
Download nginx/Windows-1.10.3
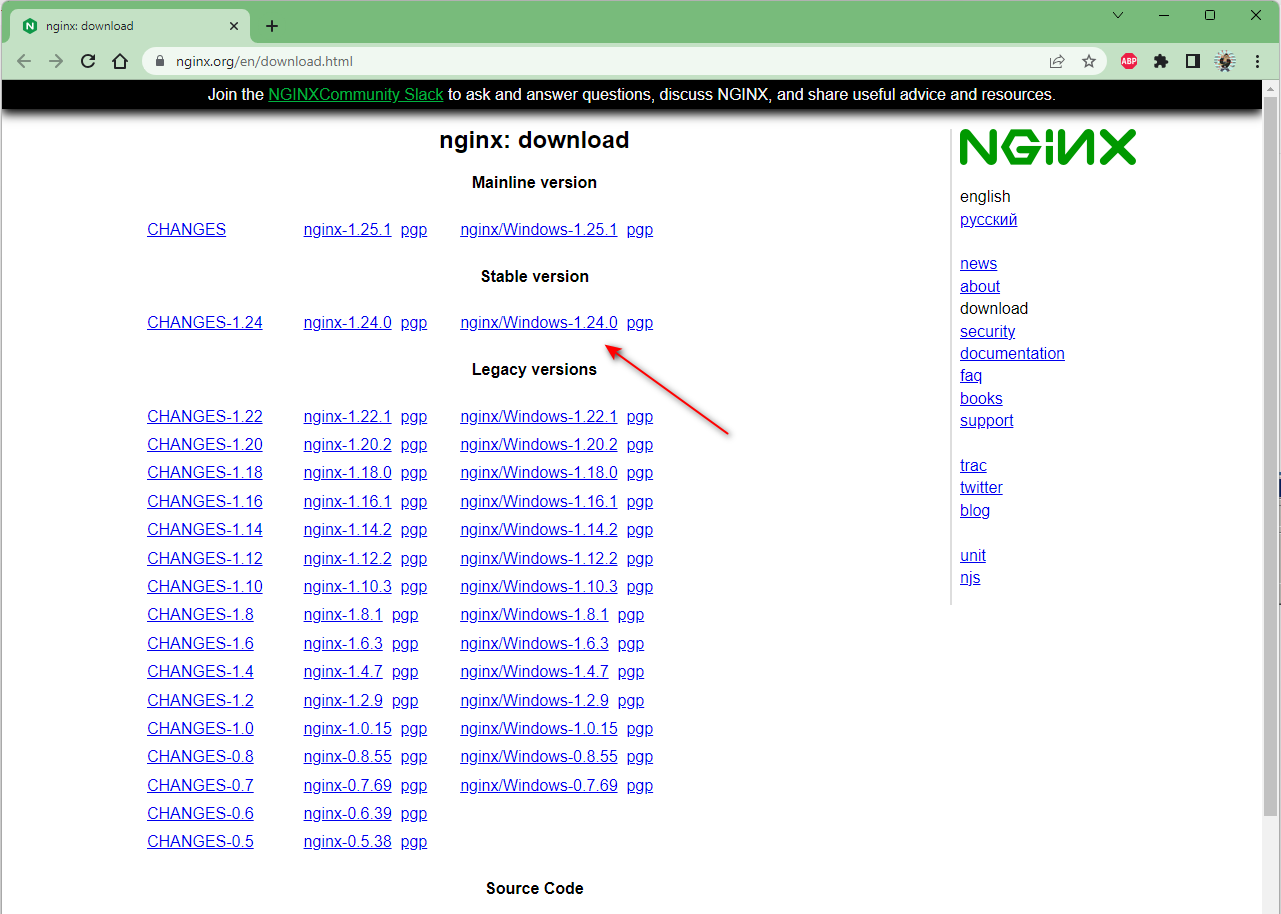[539, 586]
